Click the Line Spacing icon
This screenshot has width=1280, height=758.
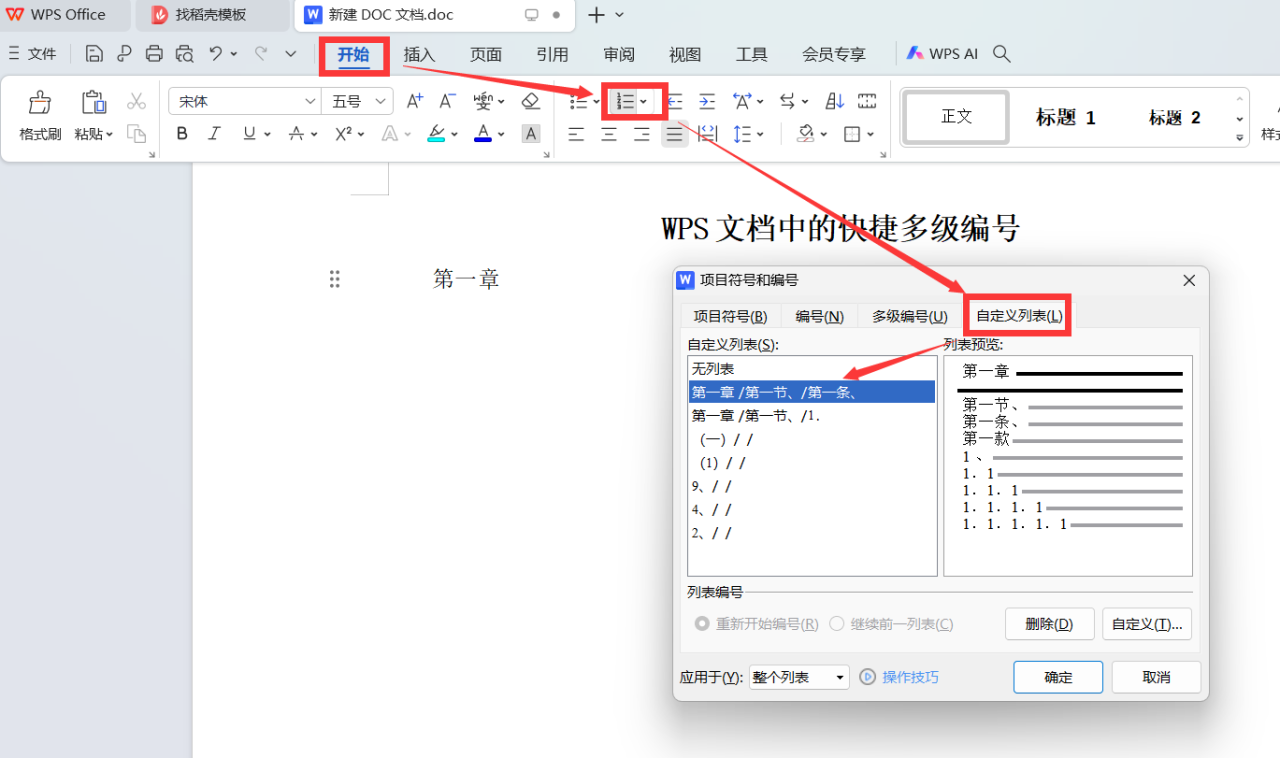[x=742, y=134]
